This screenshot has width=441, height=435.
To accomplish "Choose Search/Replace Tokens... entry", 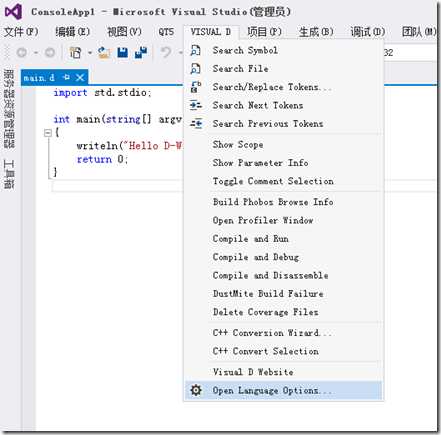I will click(x=283, y=87).
